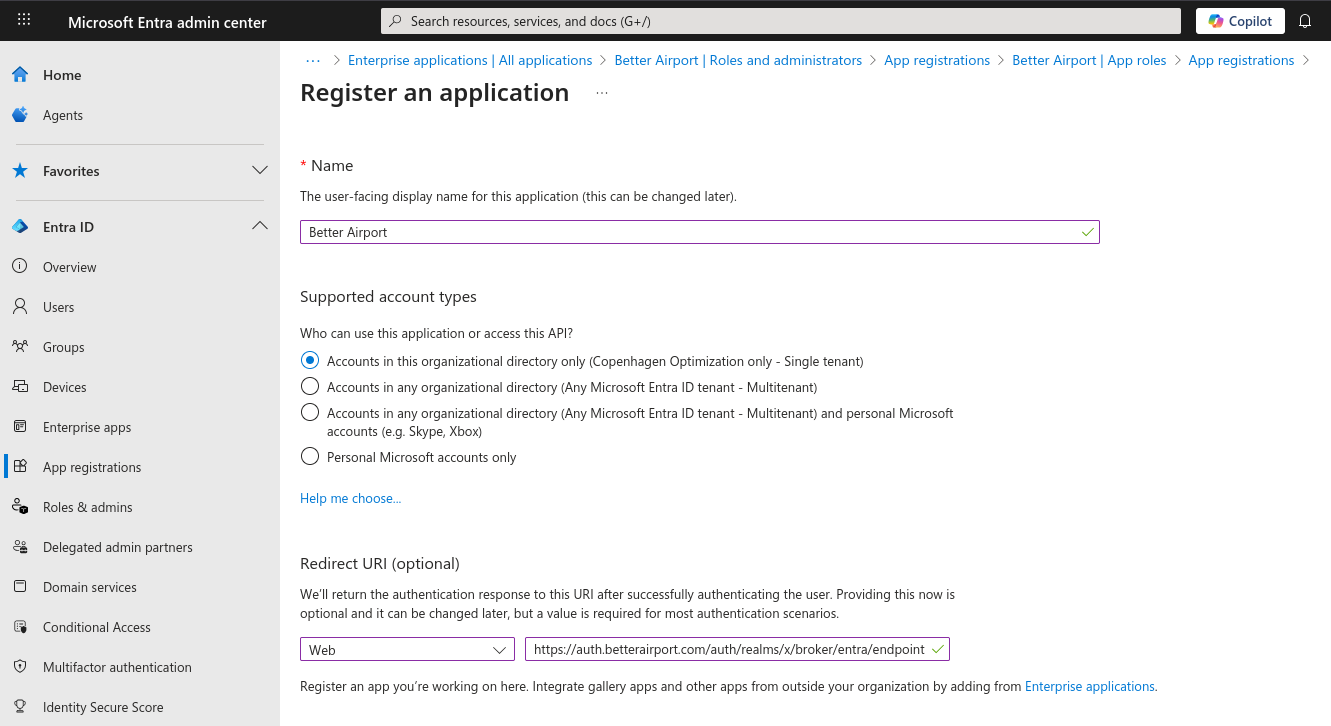Click the Domain services icon
The width and height of the screenshot is (1331, 726).
pos(20,587)
